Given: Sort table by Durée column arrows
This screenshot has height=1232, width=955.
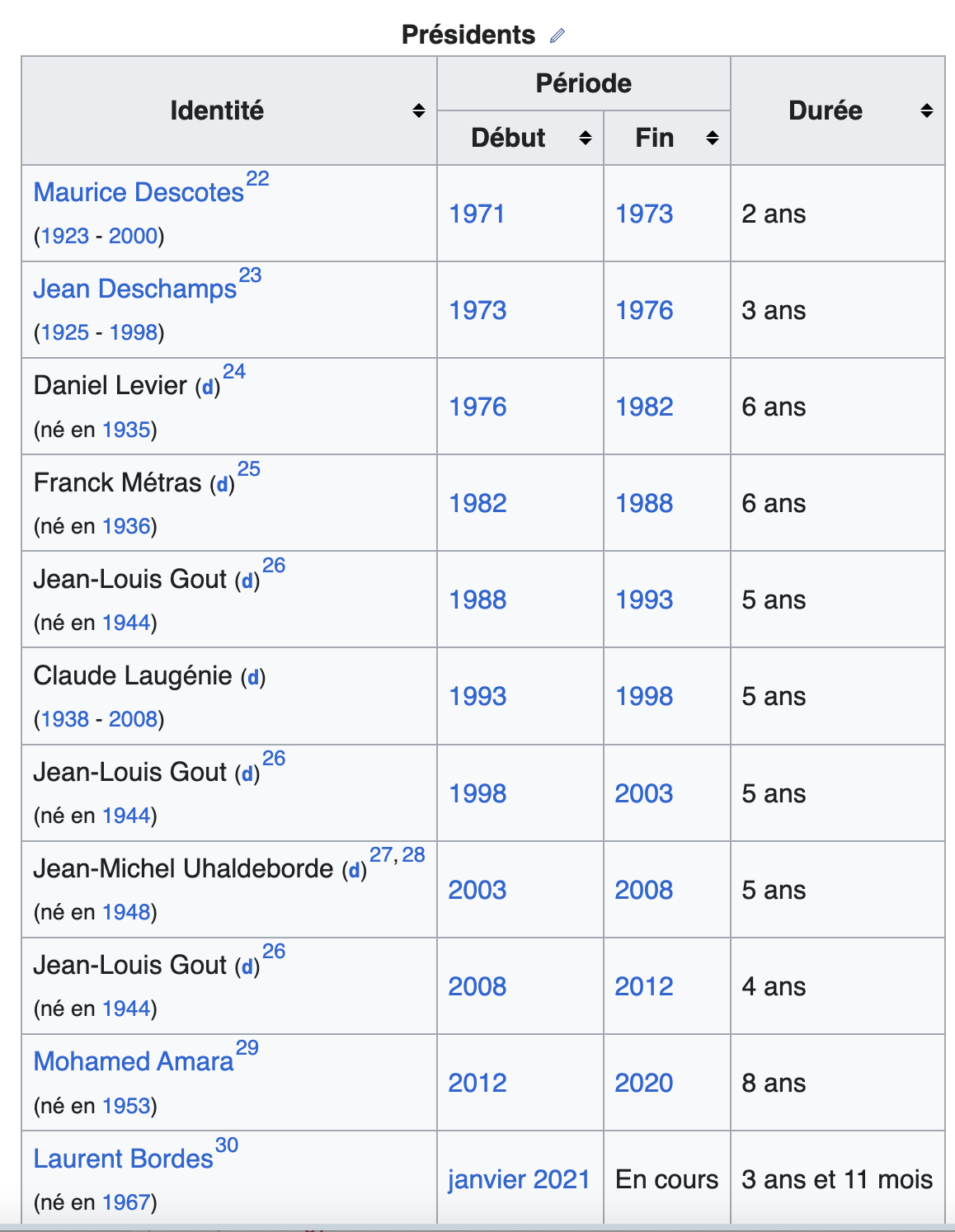Looking at the screenshot, I should (927, 111).
